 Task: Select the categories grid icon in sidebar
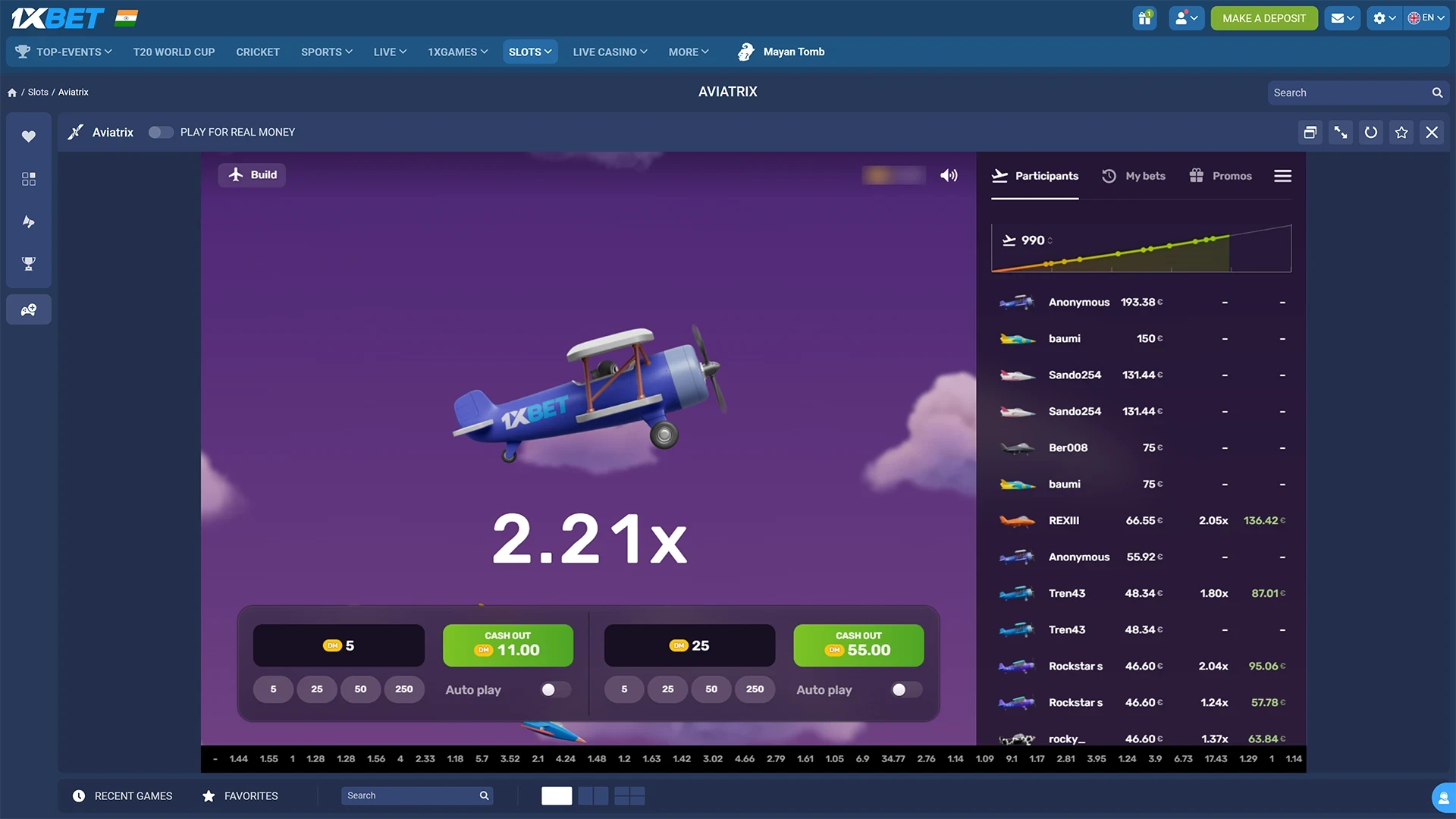[x=28, y=179]
